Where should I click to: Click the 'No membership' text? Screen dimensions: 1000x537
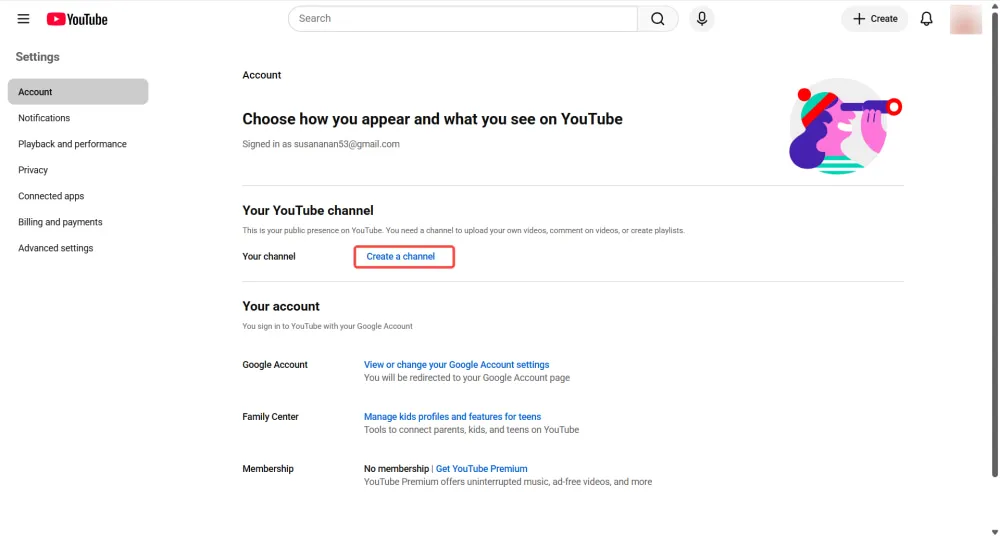(x=396, y=469)
